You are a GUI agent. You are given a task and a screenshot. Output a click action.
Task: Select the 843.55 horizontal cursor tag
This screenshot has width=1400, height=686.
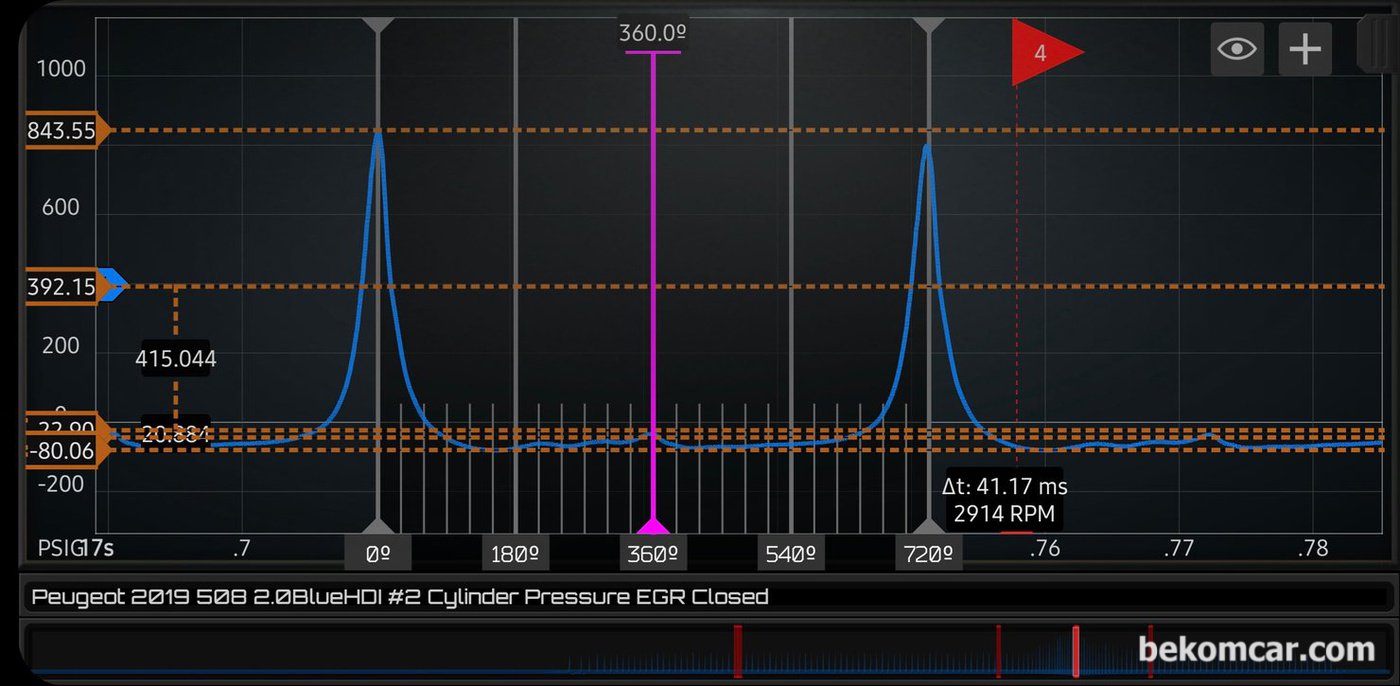[x=62, y=130]
